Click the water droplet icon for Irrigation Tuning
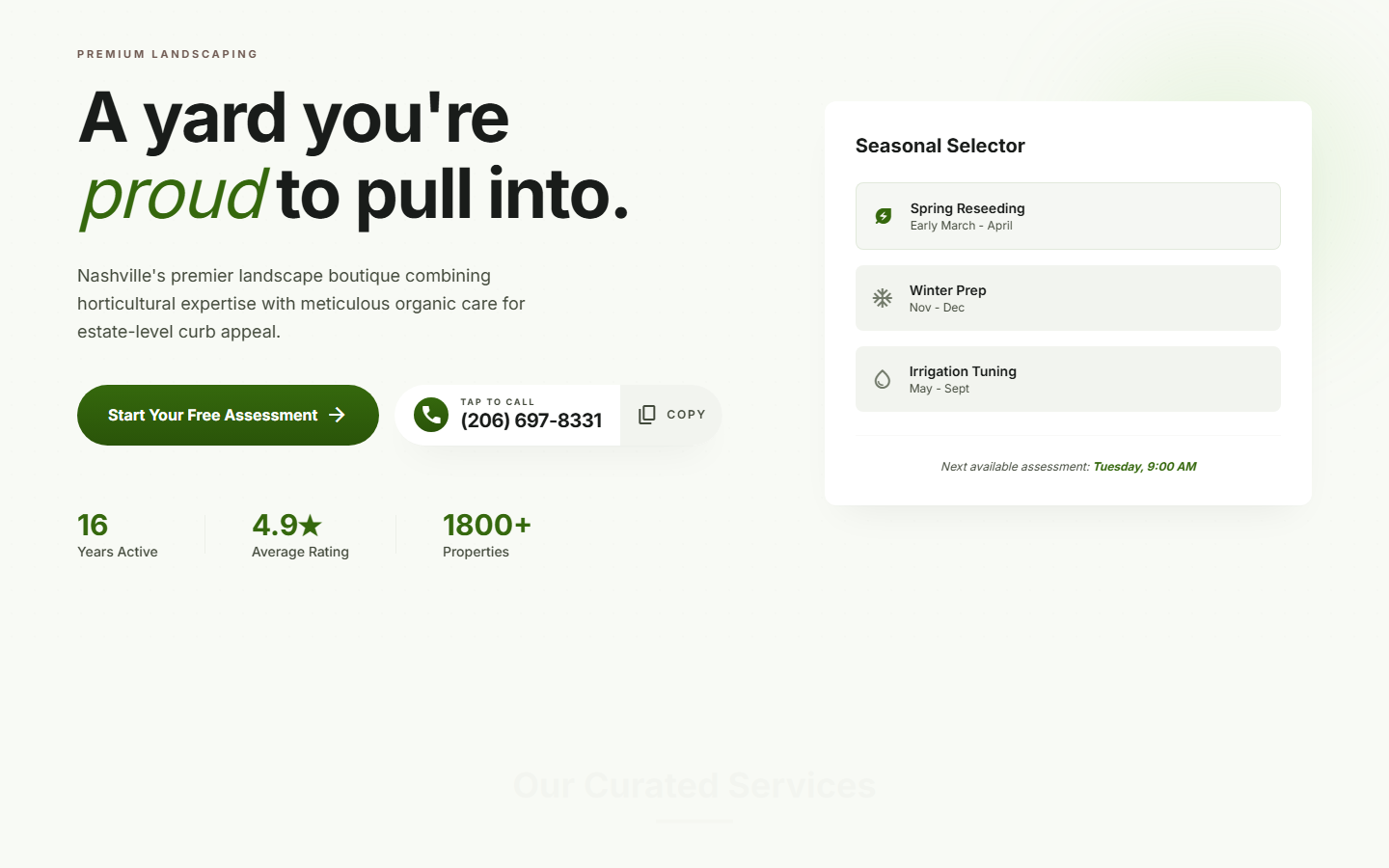 tap(883, 379)
